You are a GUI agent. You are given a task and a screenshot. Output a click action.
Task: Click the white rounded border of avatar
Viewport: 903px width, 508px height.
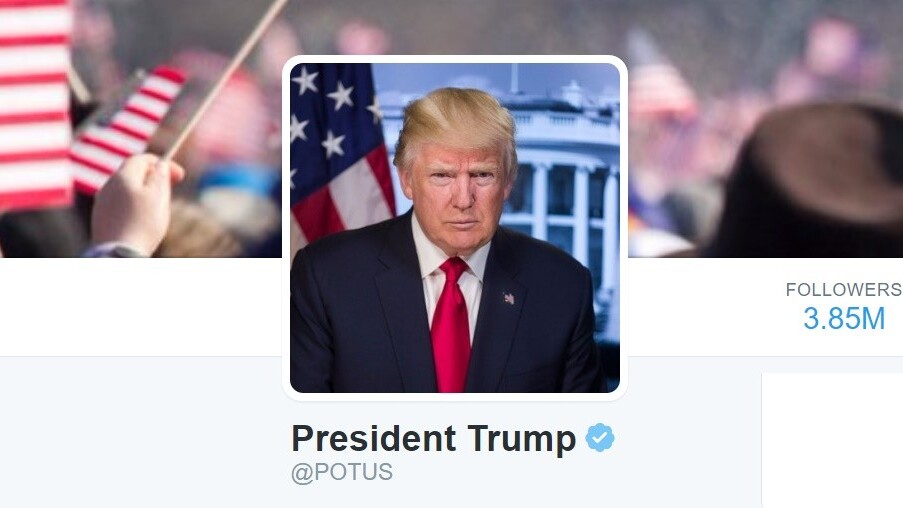[455, 59]
